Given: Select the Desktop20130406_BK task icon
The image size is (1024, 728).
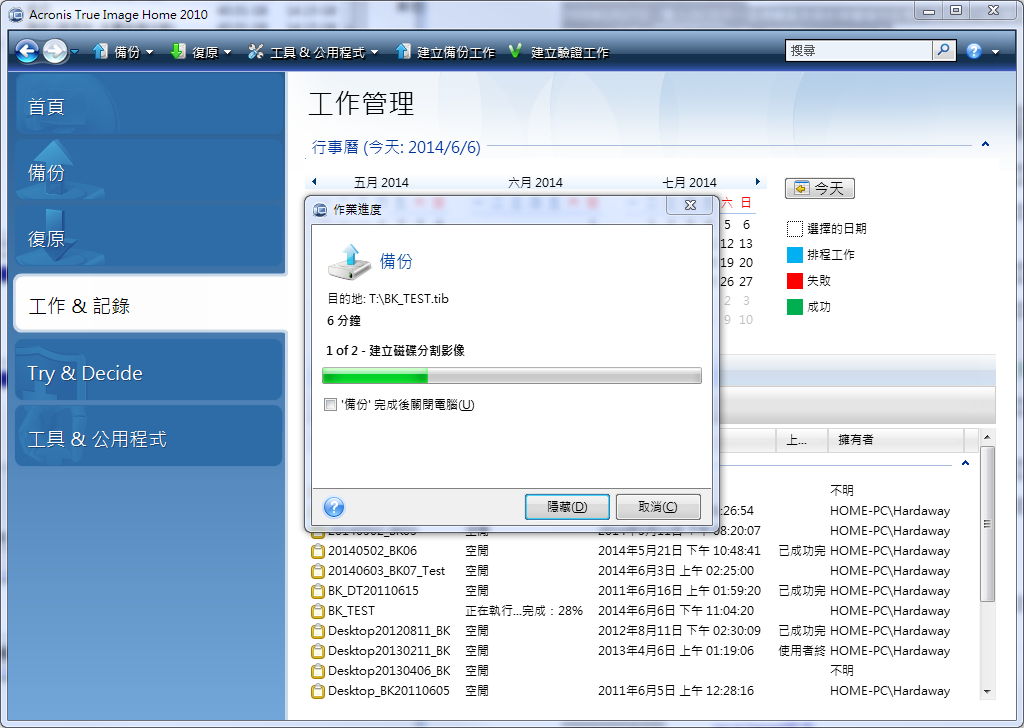Looking at the screenshot, I should point(318,671).
